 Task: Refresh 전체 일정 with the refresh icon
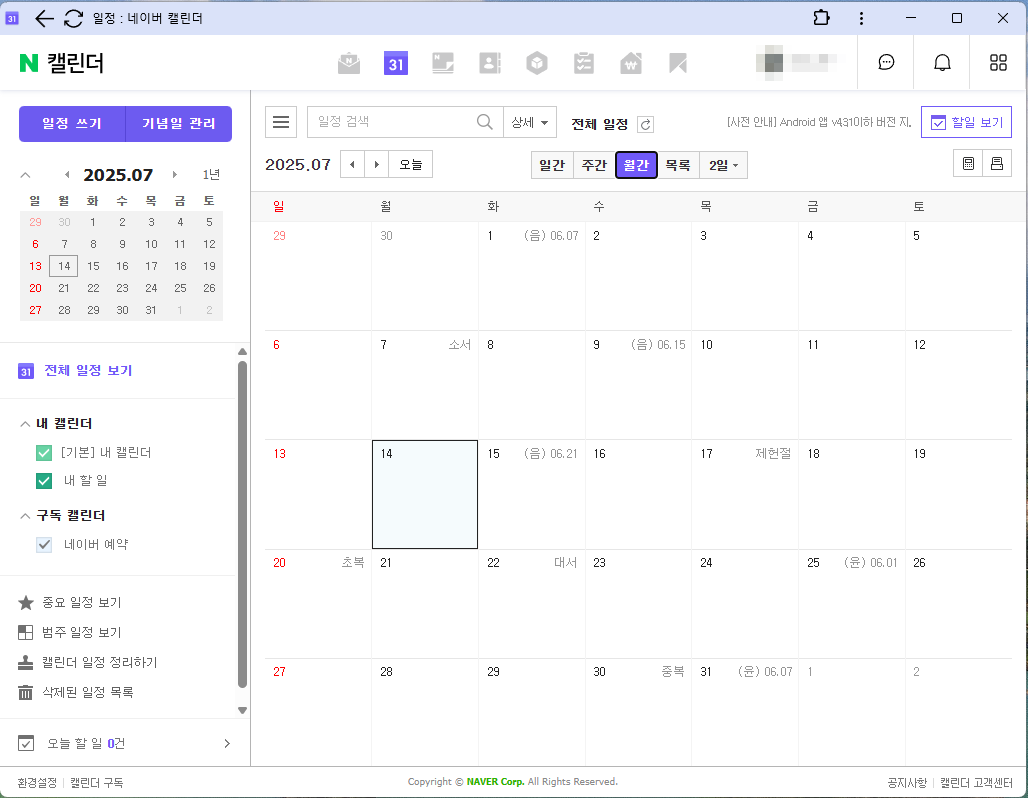[x=646, y=121]
